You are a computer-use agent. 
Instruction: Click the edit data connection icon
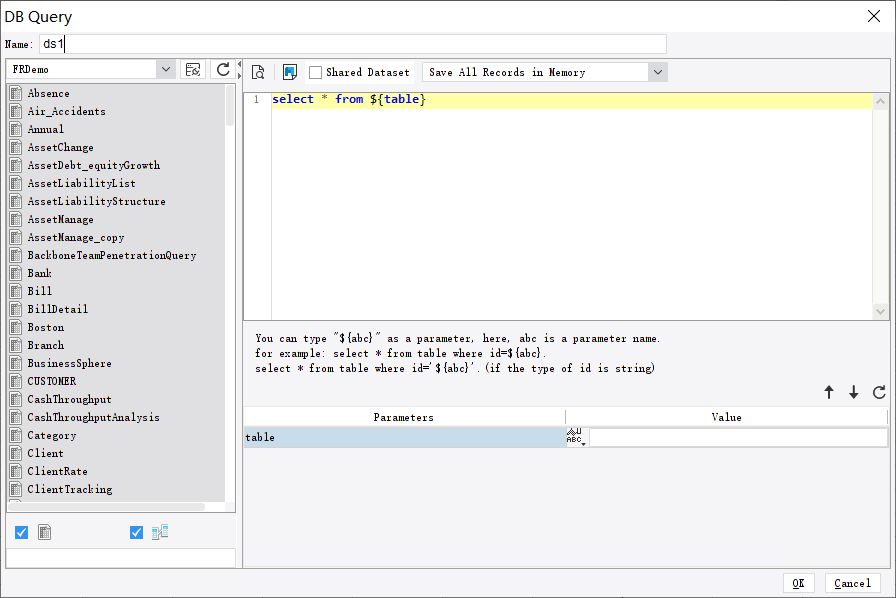193,70
